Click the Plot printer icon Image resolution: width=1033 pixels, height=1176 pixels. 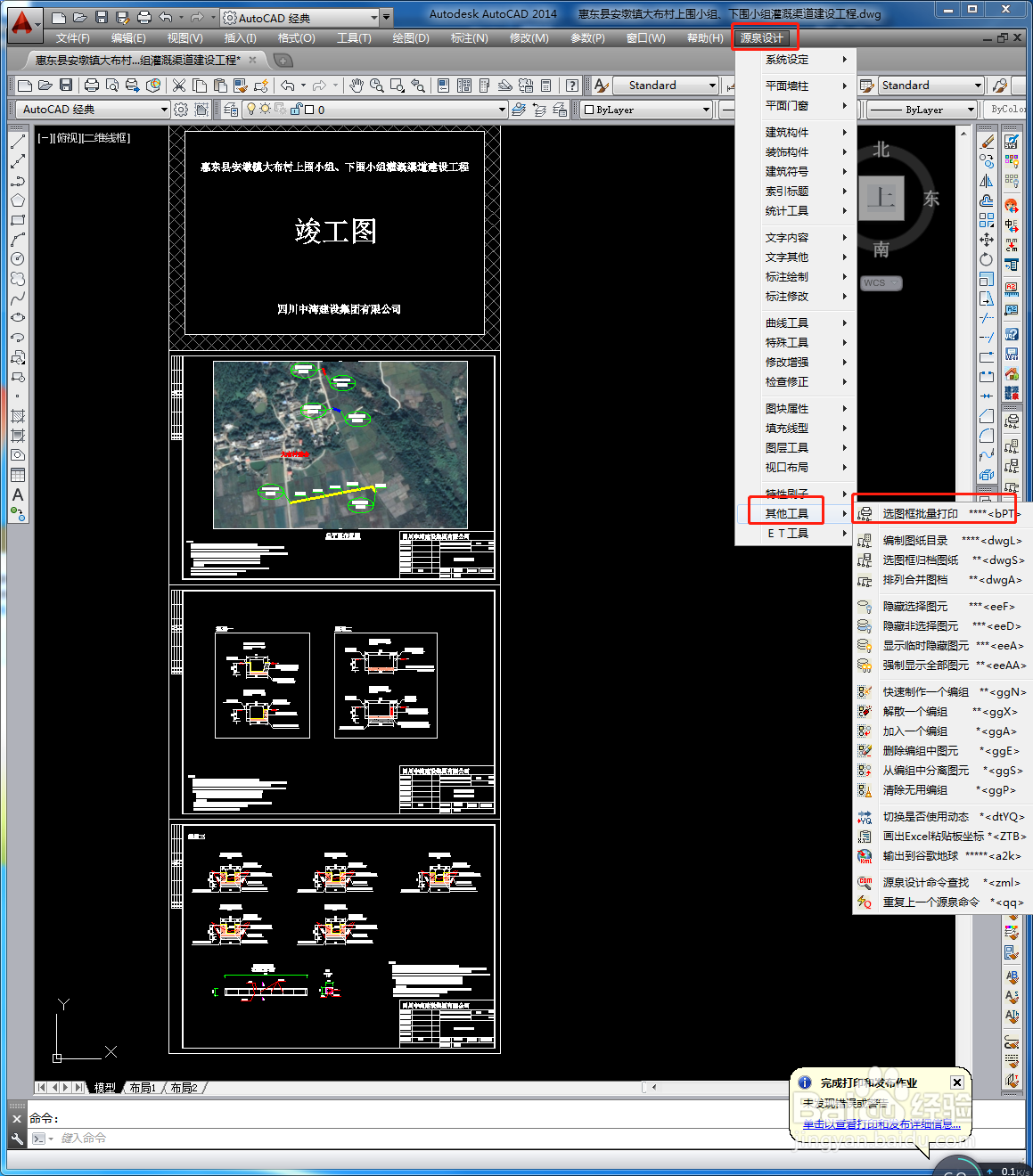(x=91, y=86)
